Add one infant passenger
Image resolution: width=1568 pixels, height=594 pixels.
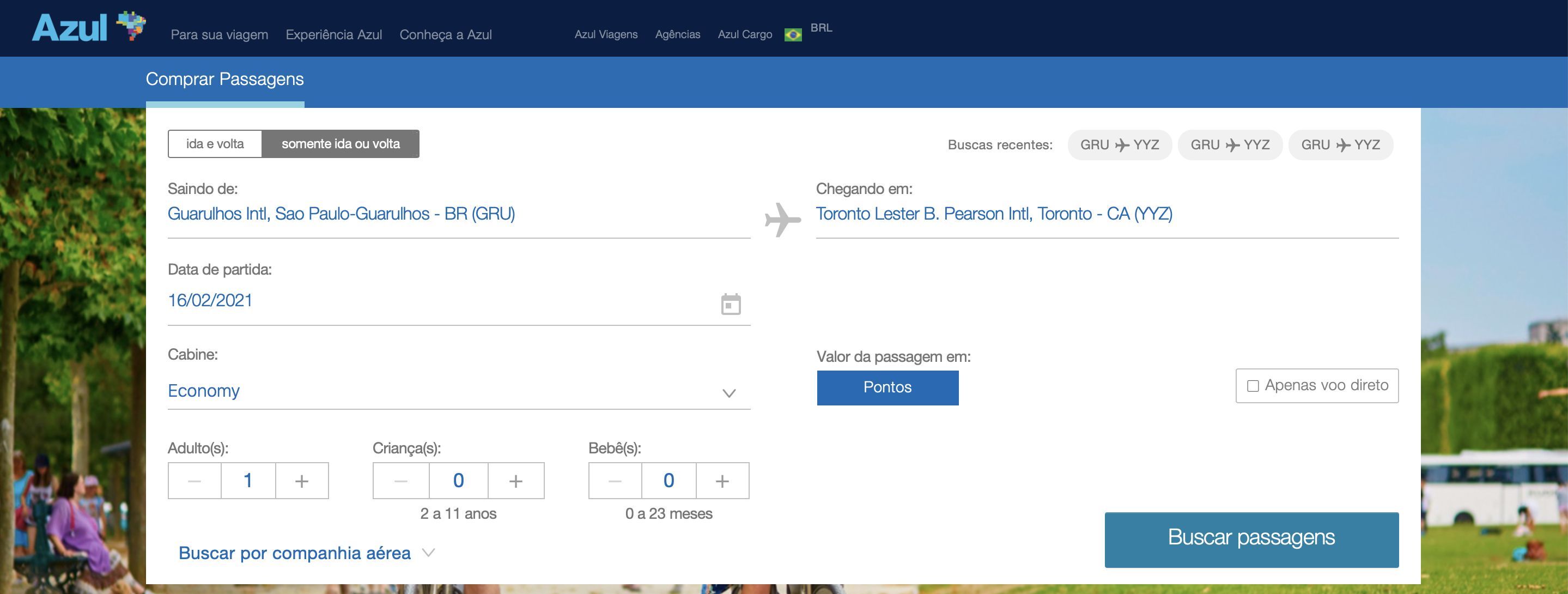click(722, 481)
